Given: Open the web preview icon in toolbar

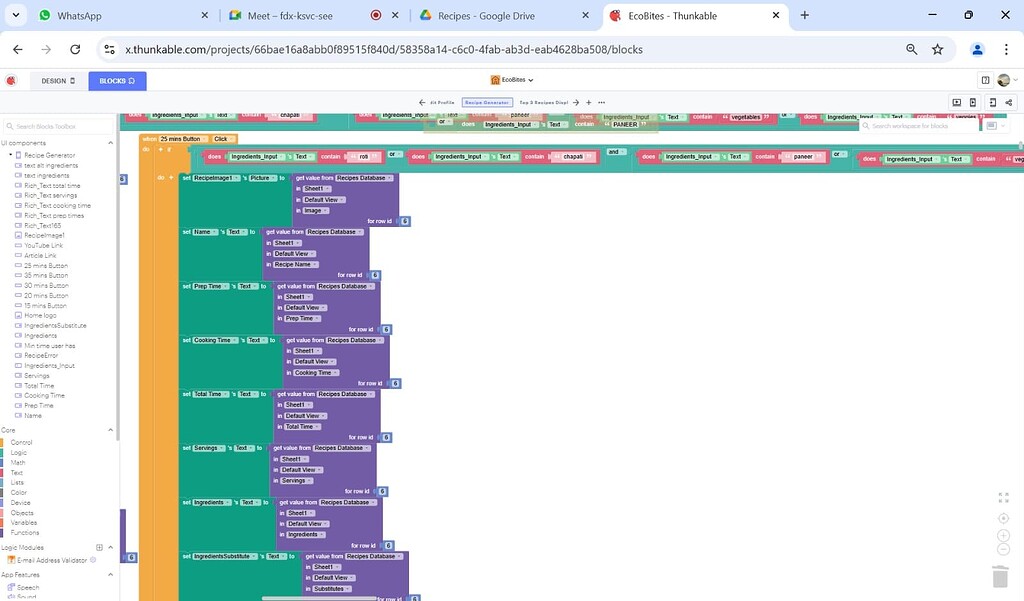Looking at the screenshot, I should pos(957,102).
